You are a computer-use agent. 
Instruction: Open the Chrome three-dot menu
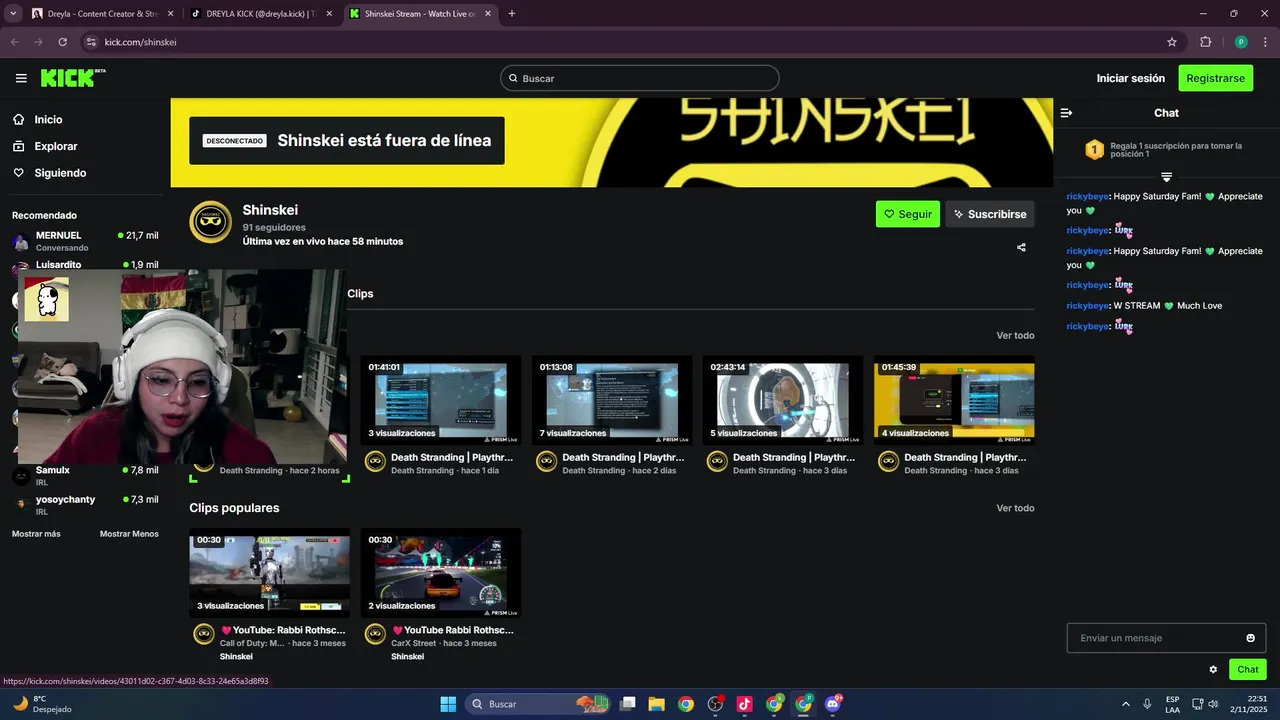coord(1265,42)
